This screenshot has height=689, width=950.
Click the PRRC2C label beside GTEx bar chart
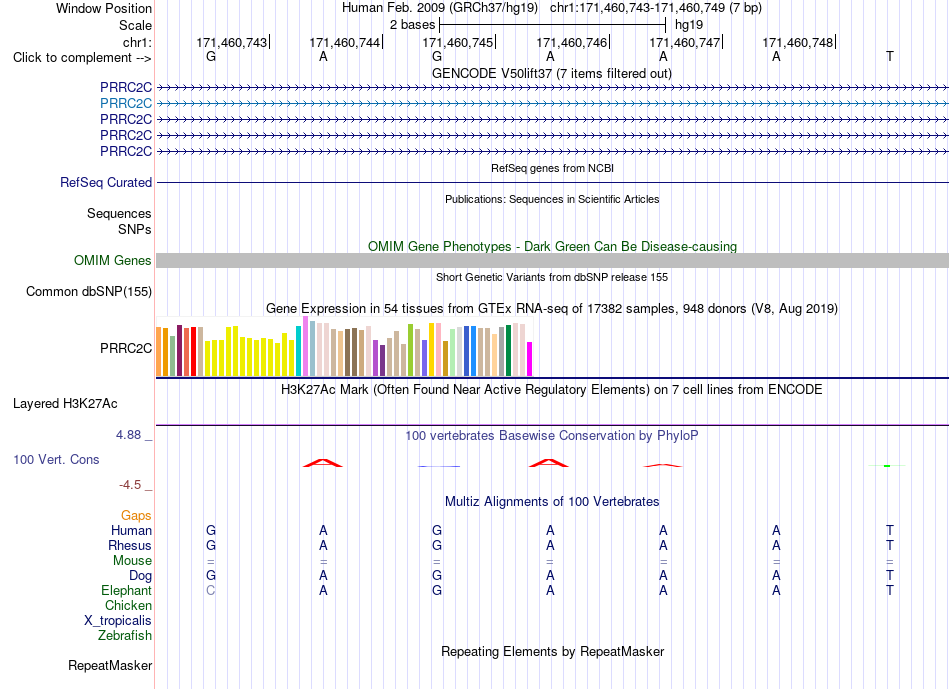(126, 348)
